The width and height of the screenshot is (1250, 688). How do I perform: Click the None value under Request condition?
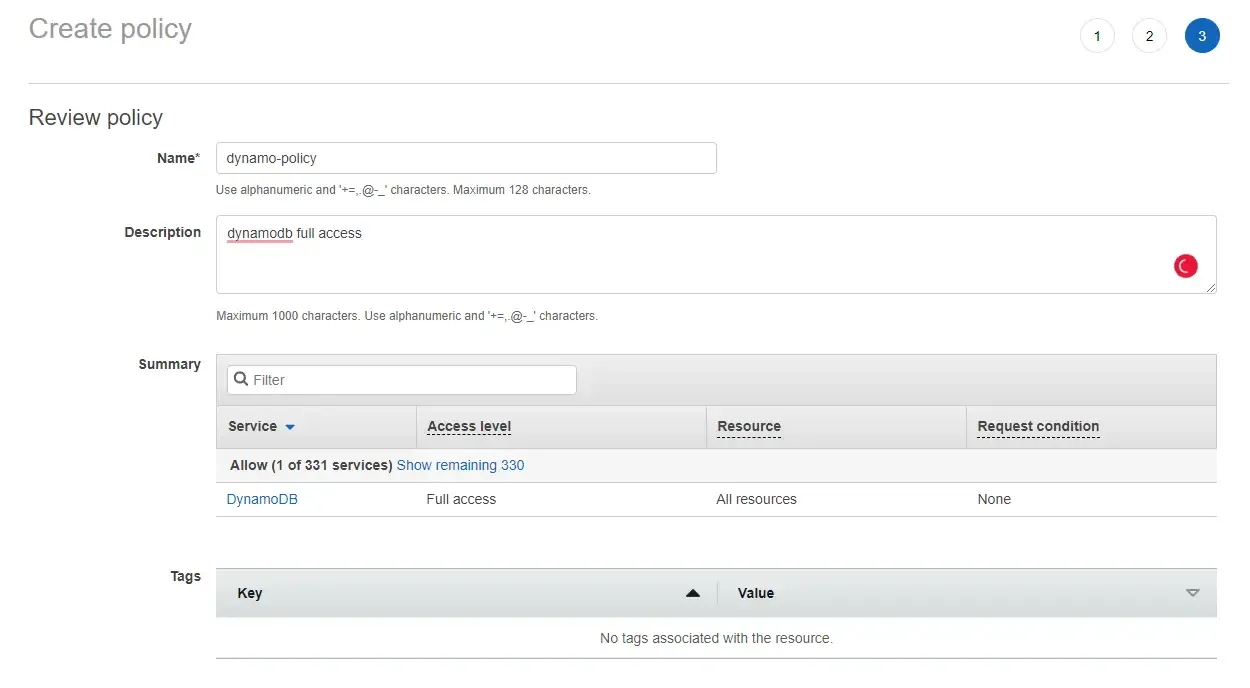[x=994, y=499]
